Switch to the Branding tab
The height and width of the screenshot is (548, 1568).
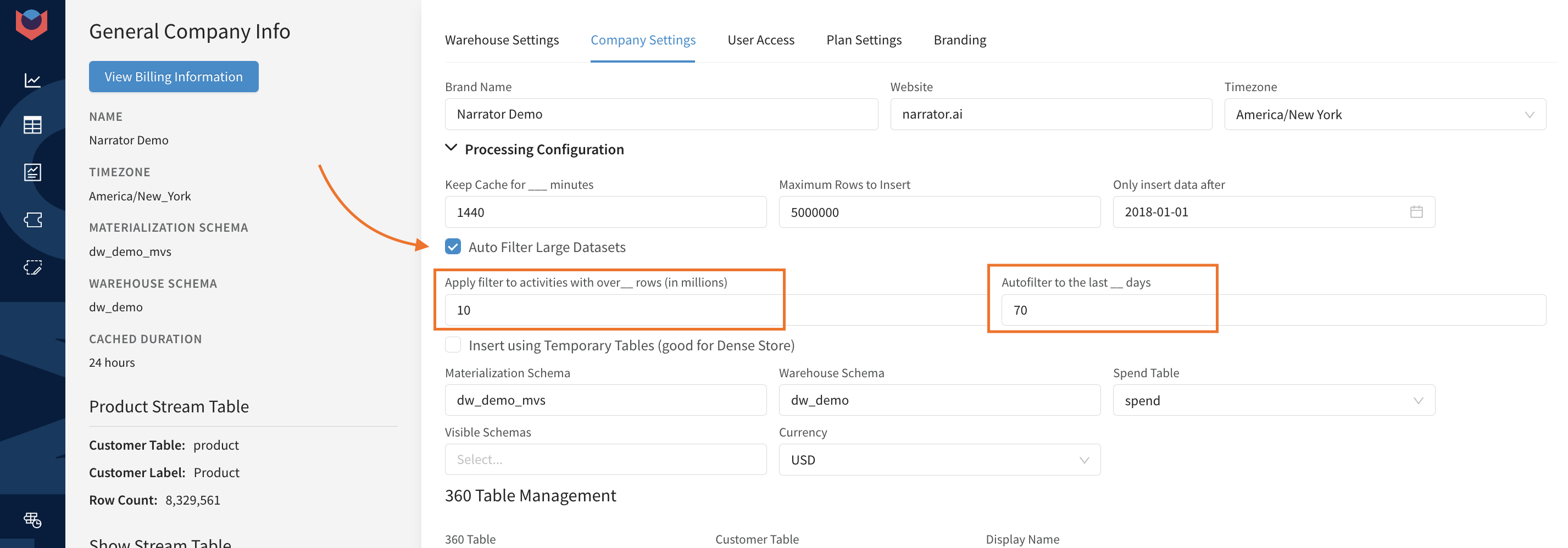click(960, 40)
